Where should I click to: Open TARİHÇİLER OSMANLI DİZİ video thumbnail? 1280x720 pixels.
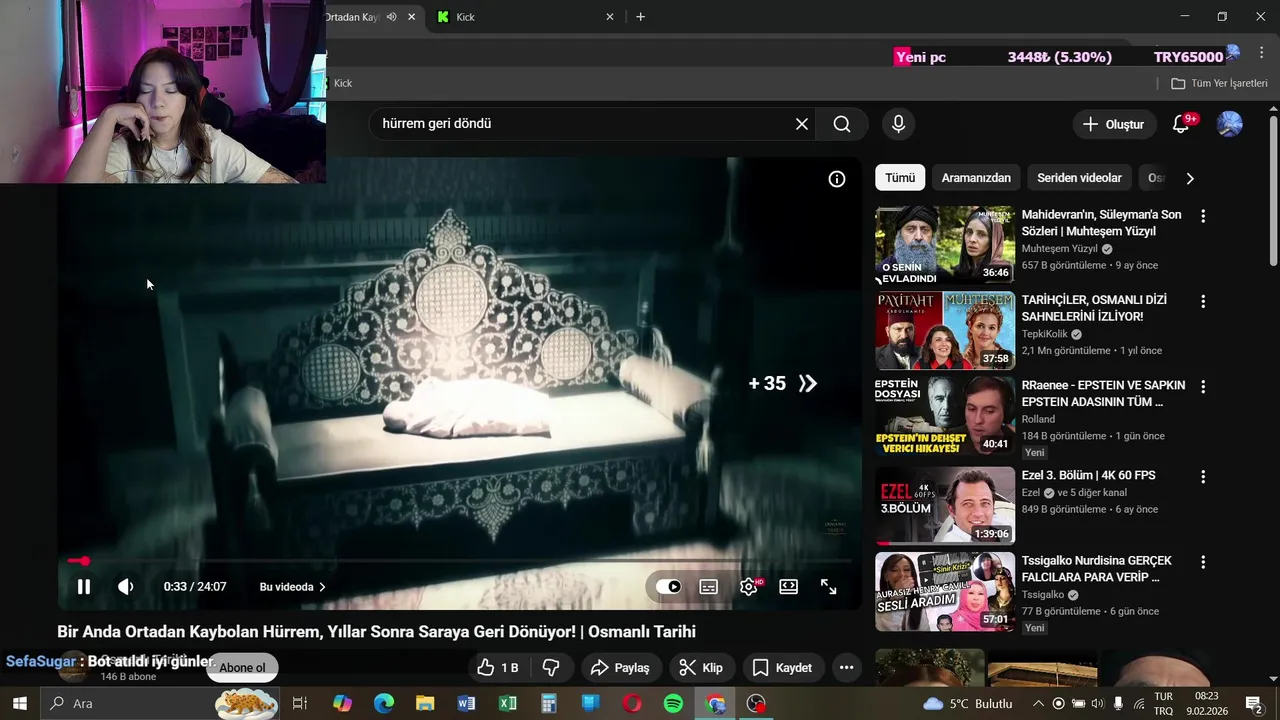click(945, 331)
